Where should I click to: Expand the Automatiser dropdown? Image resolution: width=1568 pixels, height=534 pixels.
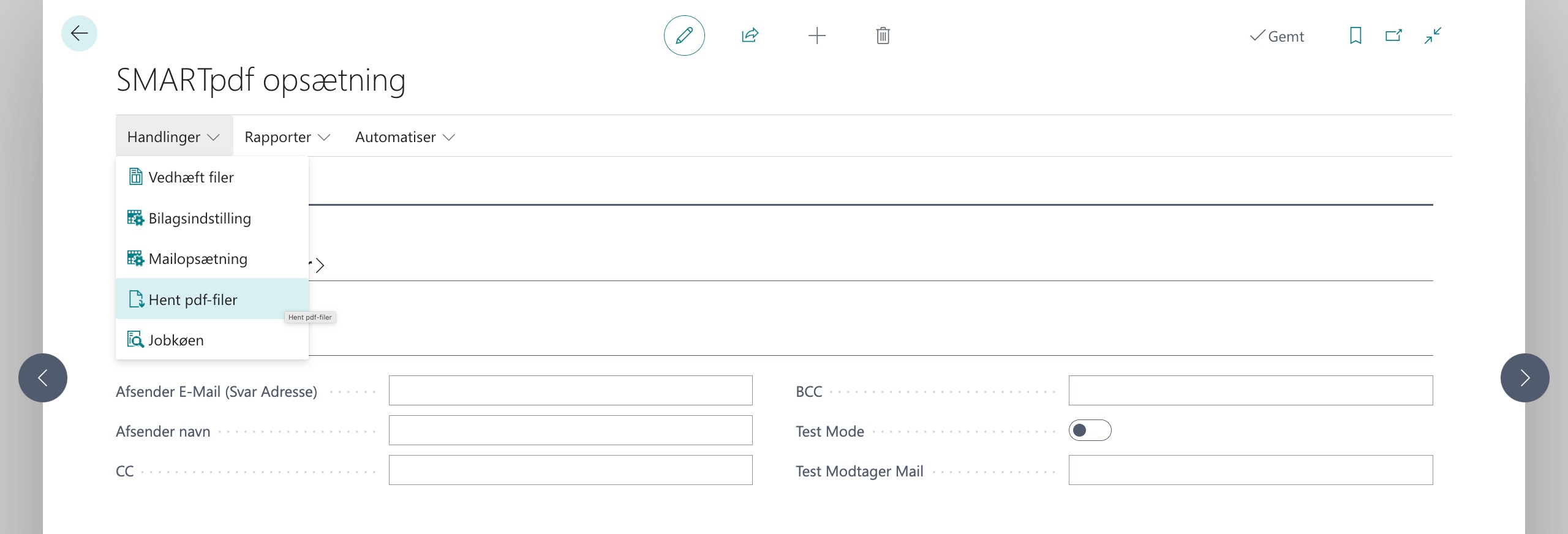coord(404,137)
